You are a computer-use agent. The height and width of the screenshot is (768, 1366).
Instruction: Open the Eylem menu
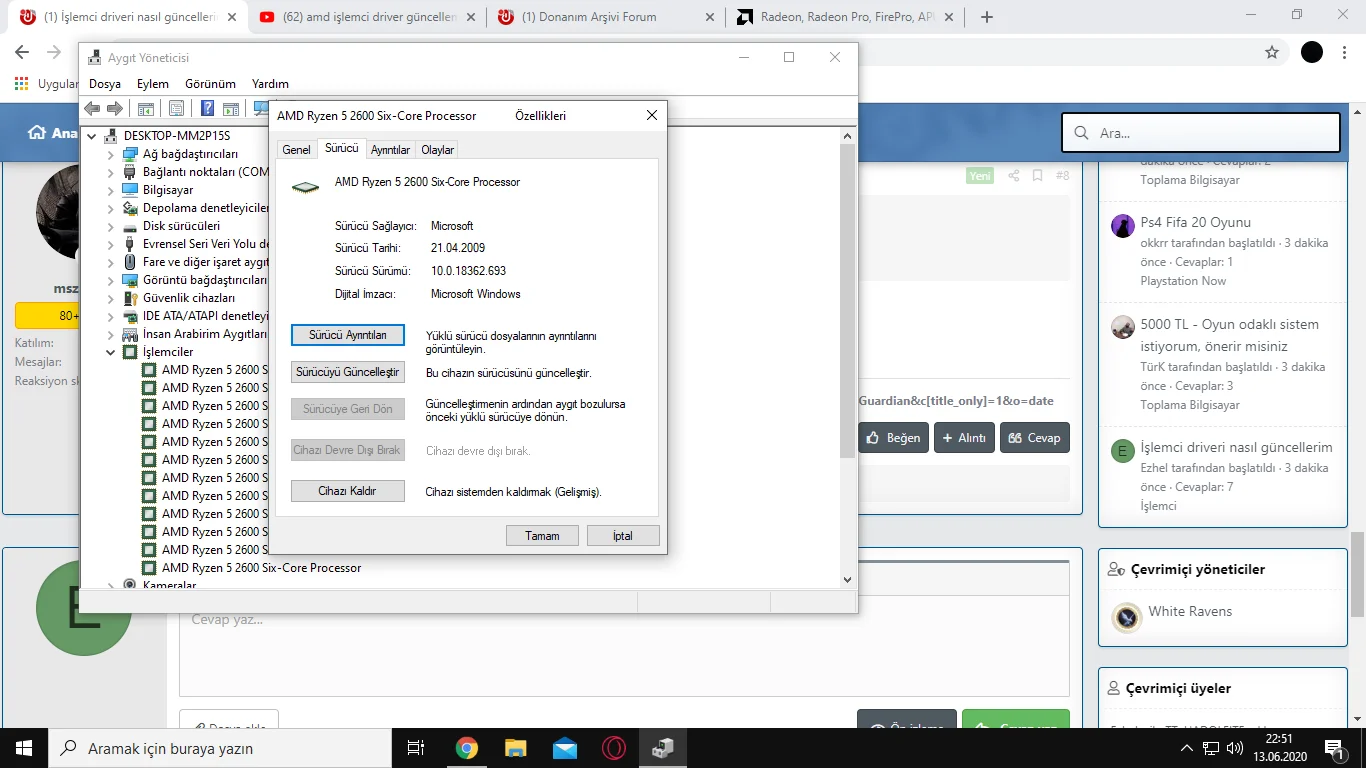[153, 84]
